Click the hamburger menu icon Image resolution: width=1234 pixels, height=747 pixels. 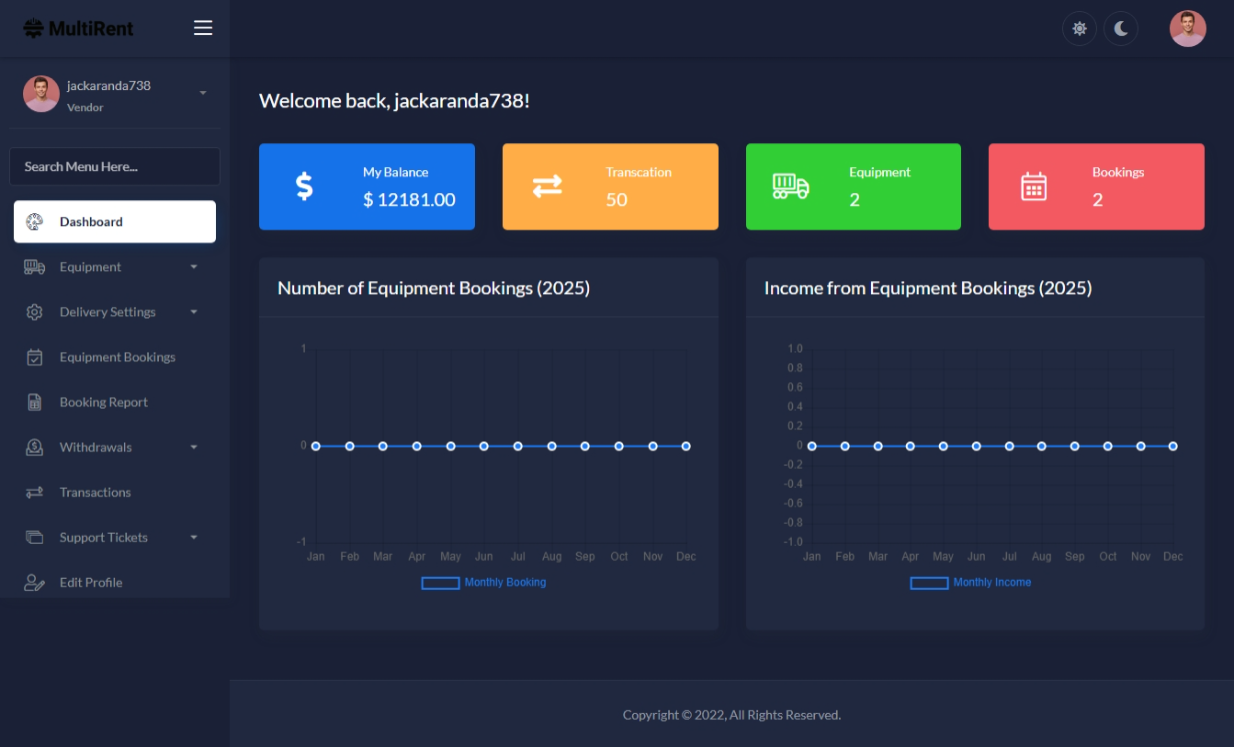pyautogui.click(x=203, y=28)
